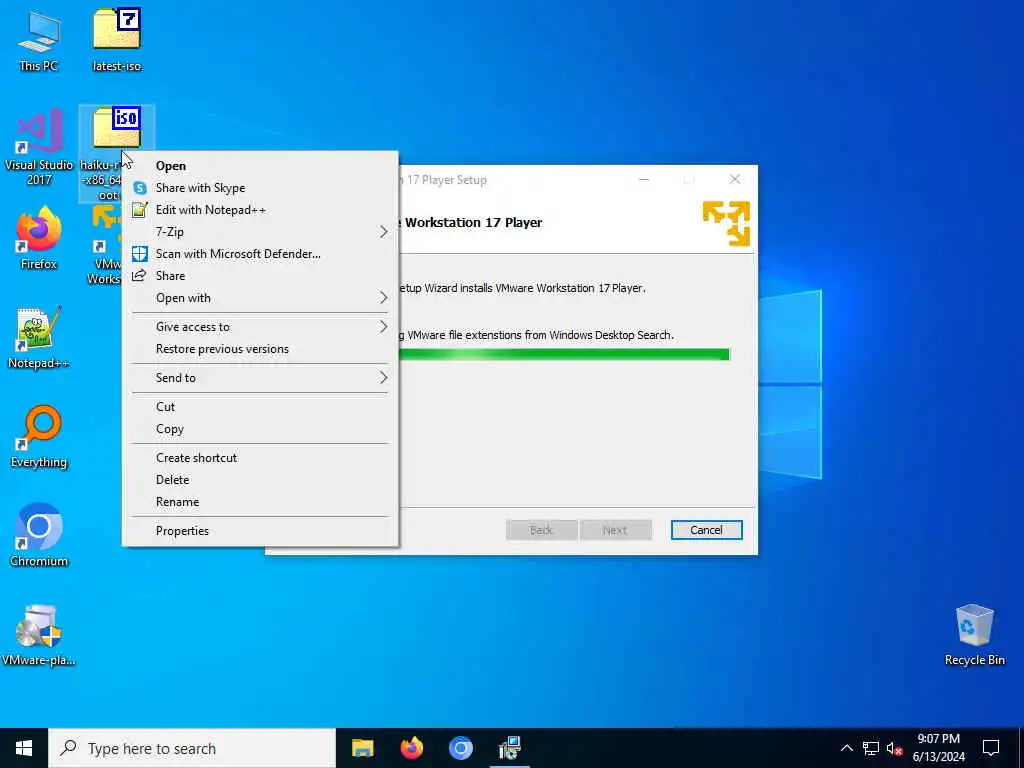Choose Edit with Notepad++
The height and width of the screenshot is (768, 1024).
261,210
